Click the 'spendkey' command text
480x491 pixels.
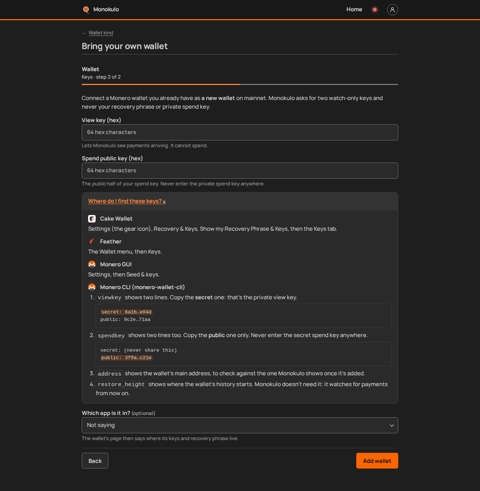click(111, 336)
